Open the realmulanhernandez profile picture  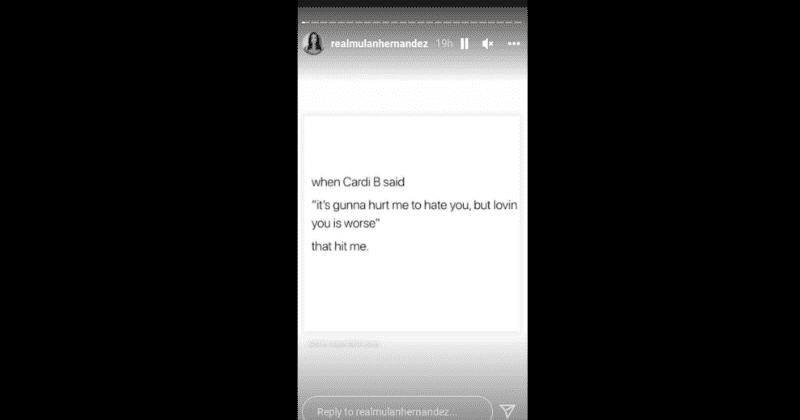[313, 43]
